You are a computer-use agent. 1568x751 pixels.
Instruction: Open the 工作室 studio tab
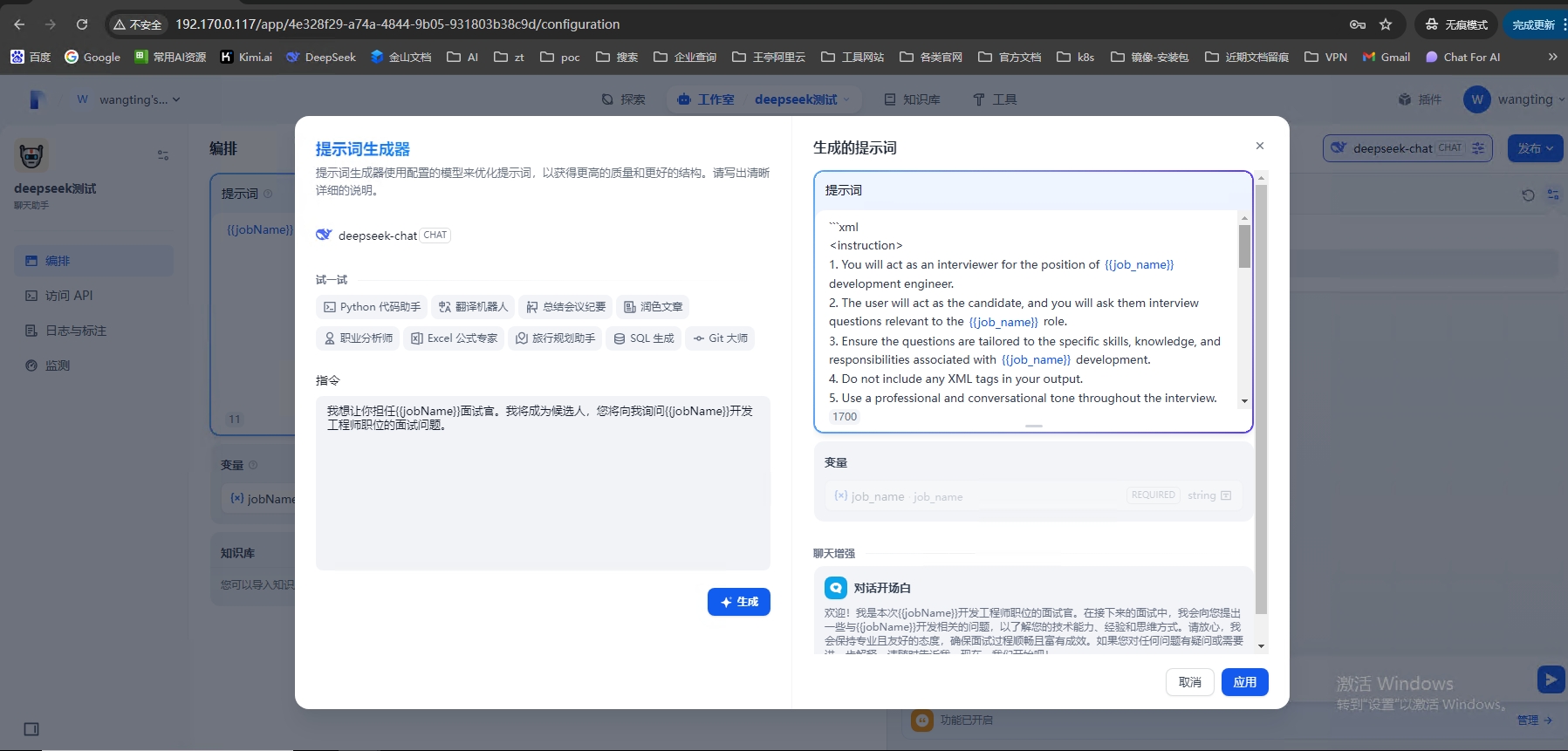coord(706,99)
